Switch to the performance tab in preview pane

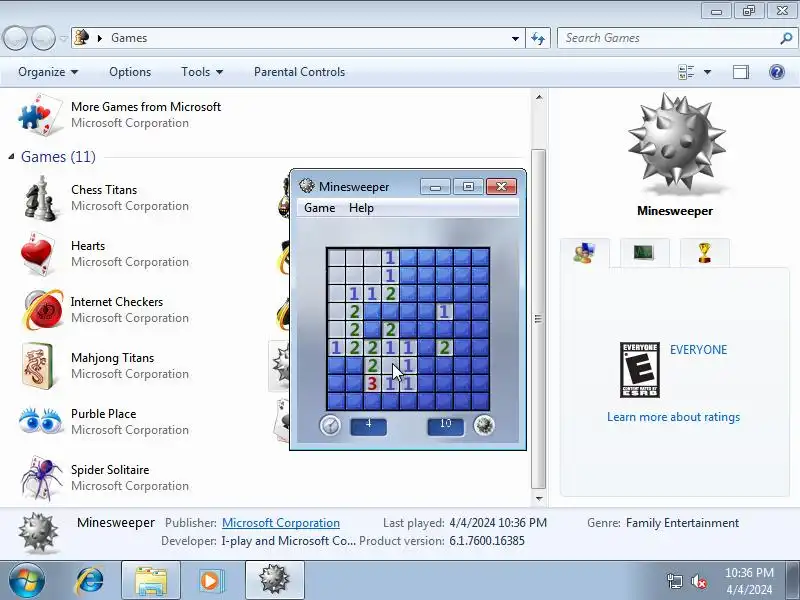[x=644, y=252]
